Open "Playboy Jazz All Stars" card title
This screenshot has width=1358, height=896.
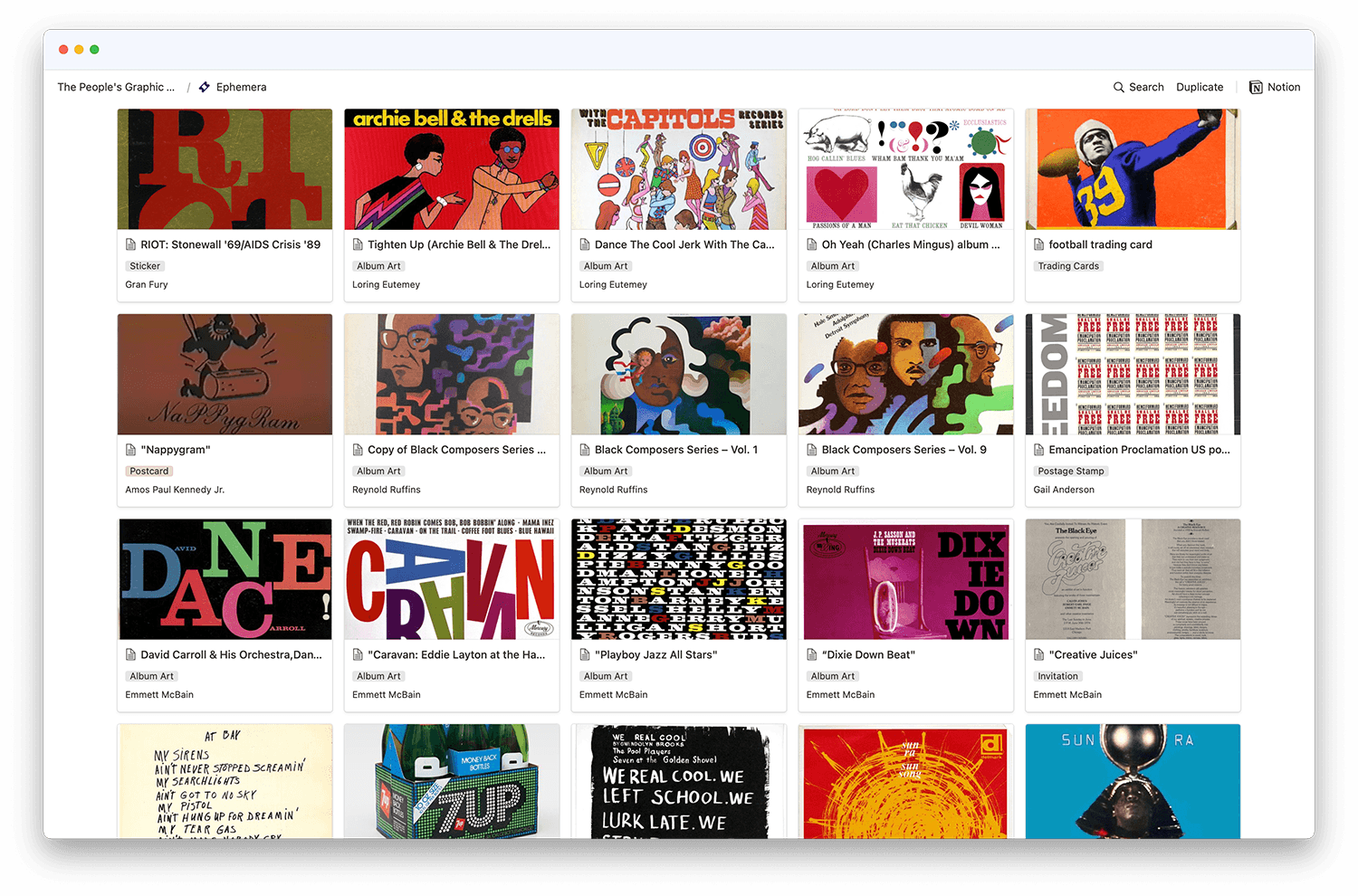tap(655, 654)
